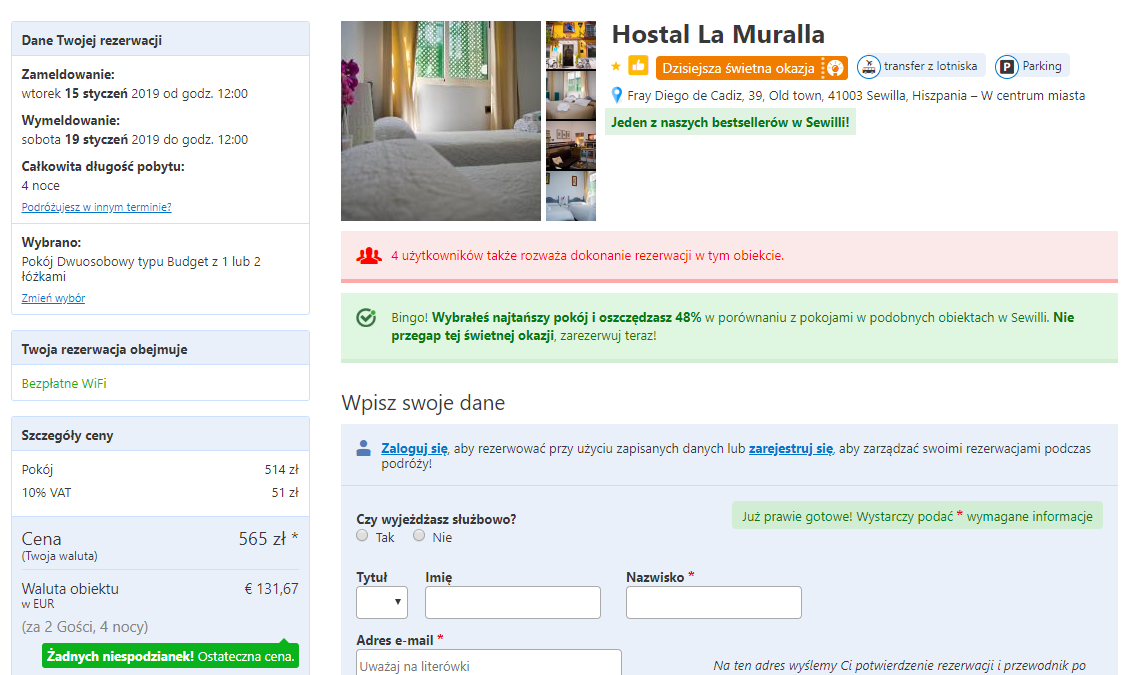Click the 4 noce stay length text
Screen dimensions: 1127x675
41,185
